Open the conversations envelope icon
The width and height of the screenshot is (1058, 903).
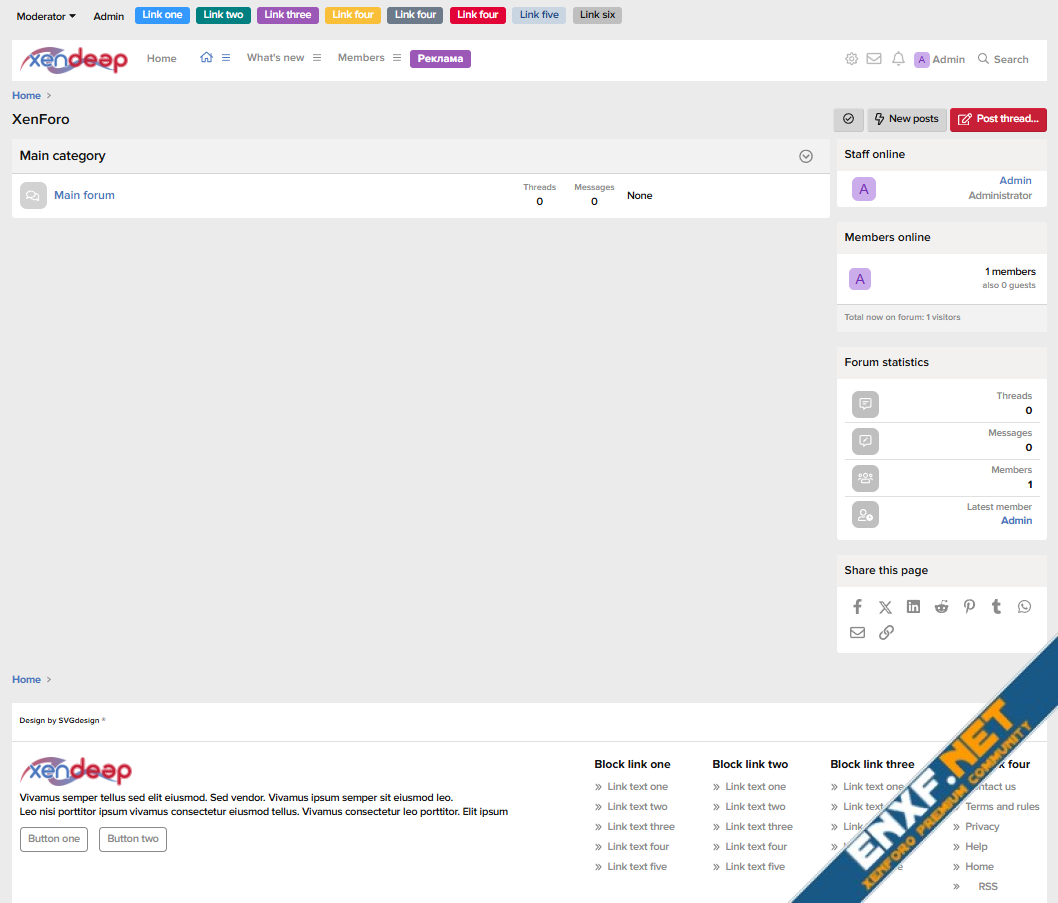pos(874,59)
